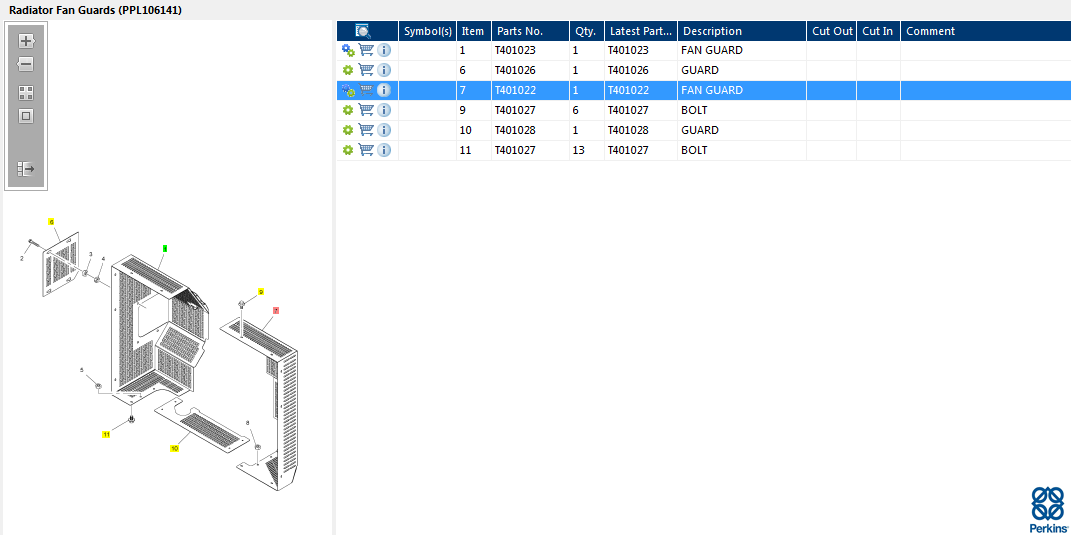Image resolution: width=1071 pixels, height=535 pixels.
Task: Click gear icon for item 10 GUARD
Action: click(348, 130)
